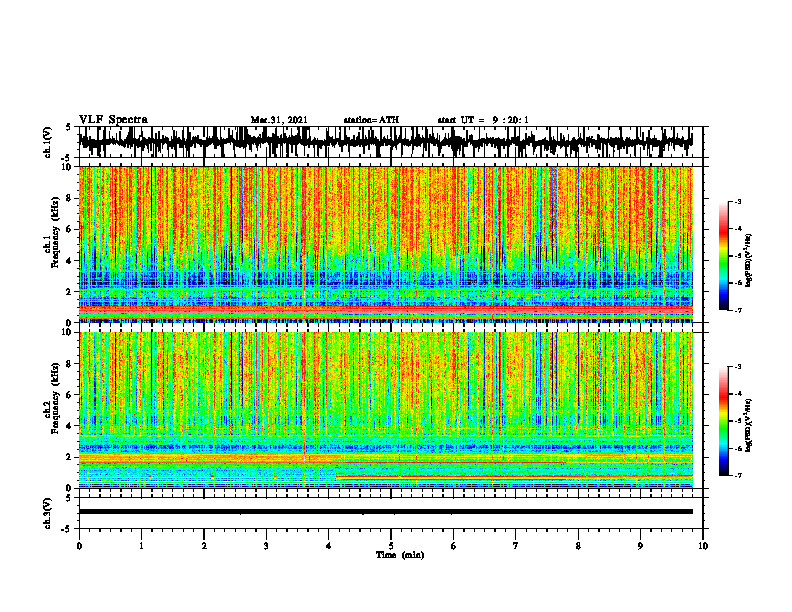The height and width of the screenshot is (612, 792).
Task: Click time axis tick label "9"
Action: point(640,546)
